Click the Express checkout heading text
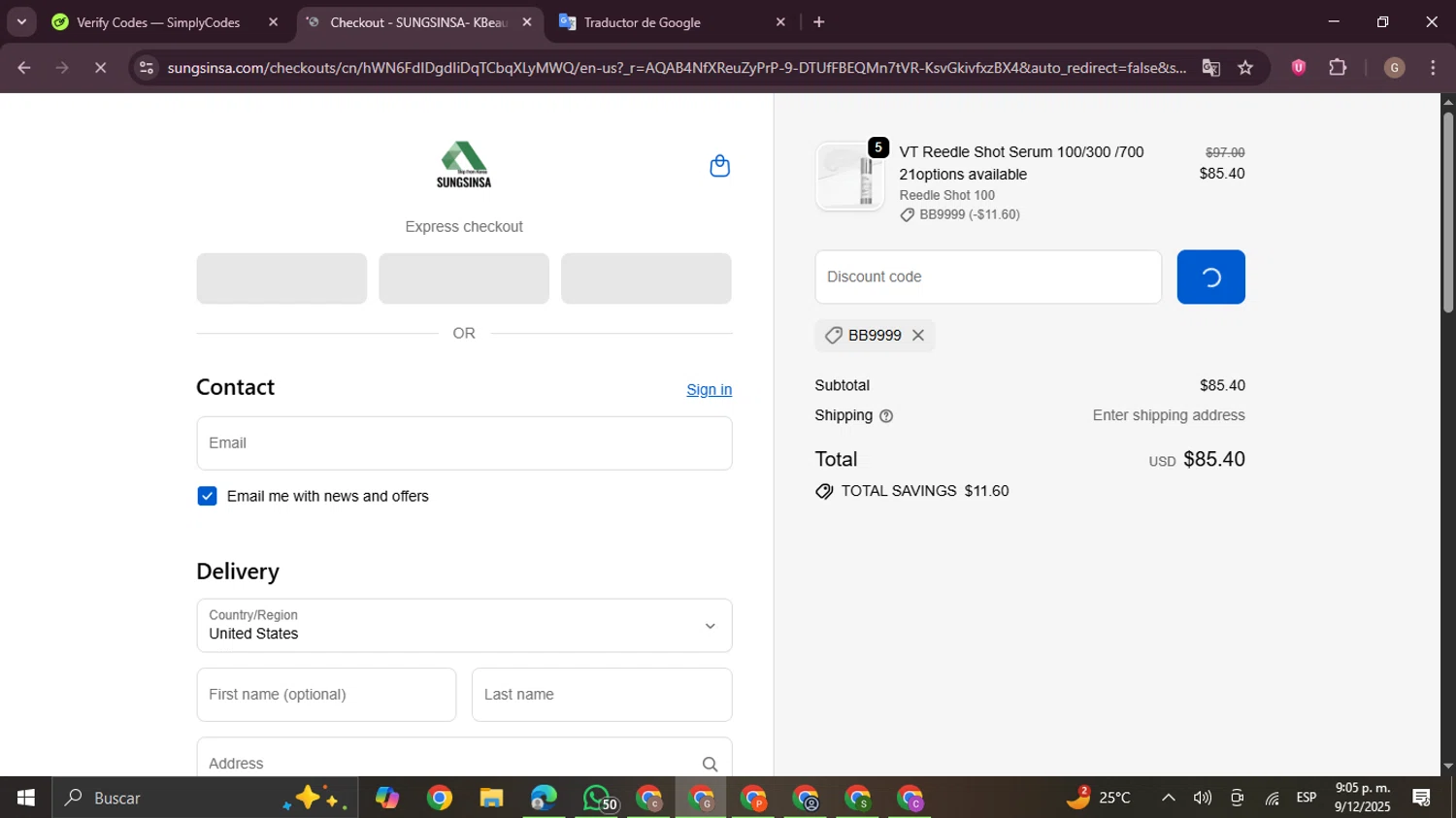This screenshot has height=818, width=1456. pyautogui.click(x=464, y=227)
